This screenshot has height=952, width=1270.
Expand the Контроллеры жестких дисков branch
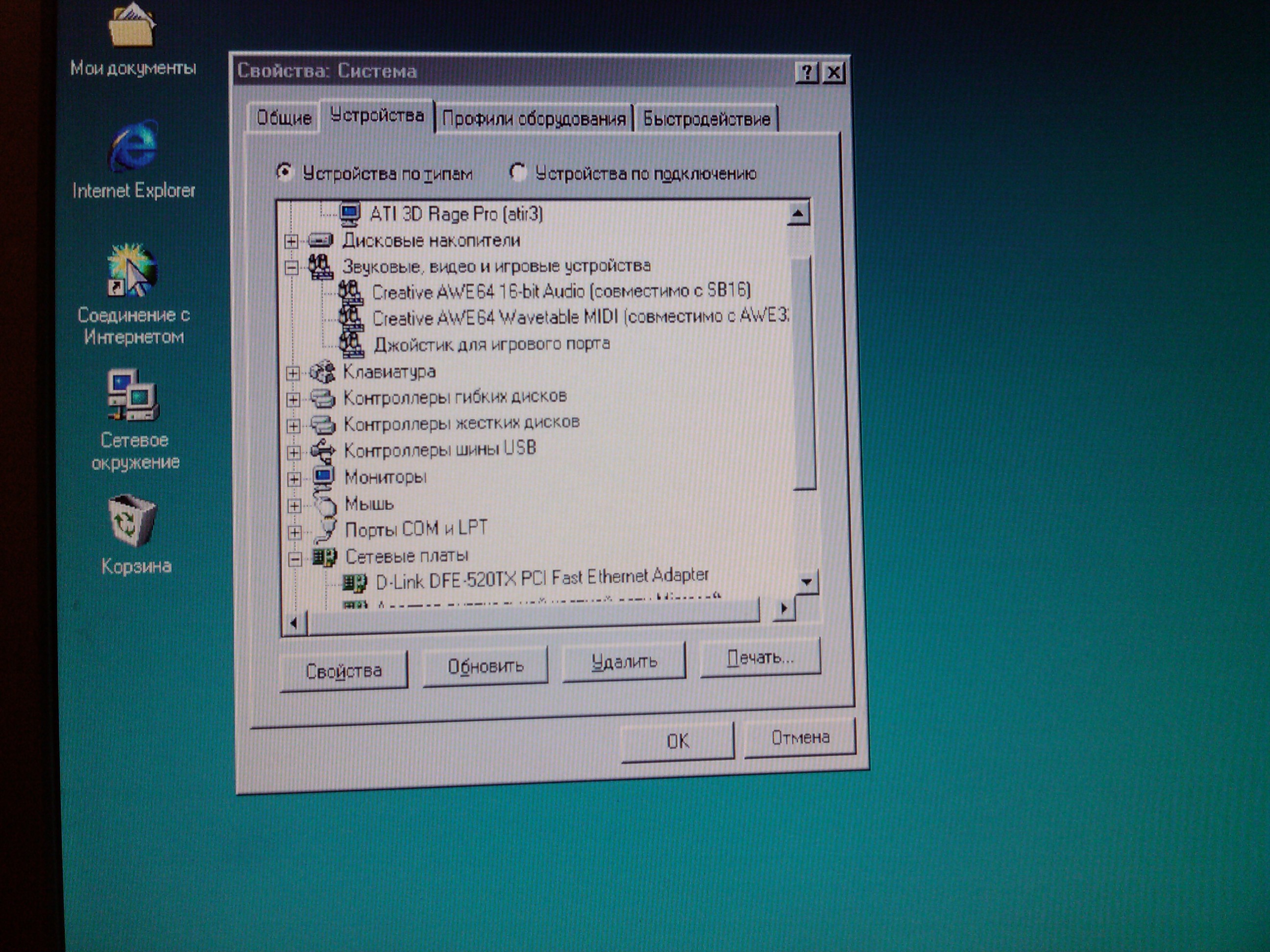[293, 426]
